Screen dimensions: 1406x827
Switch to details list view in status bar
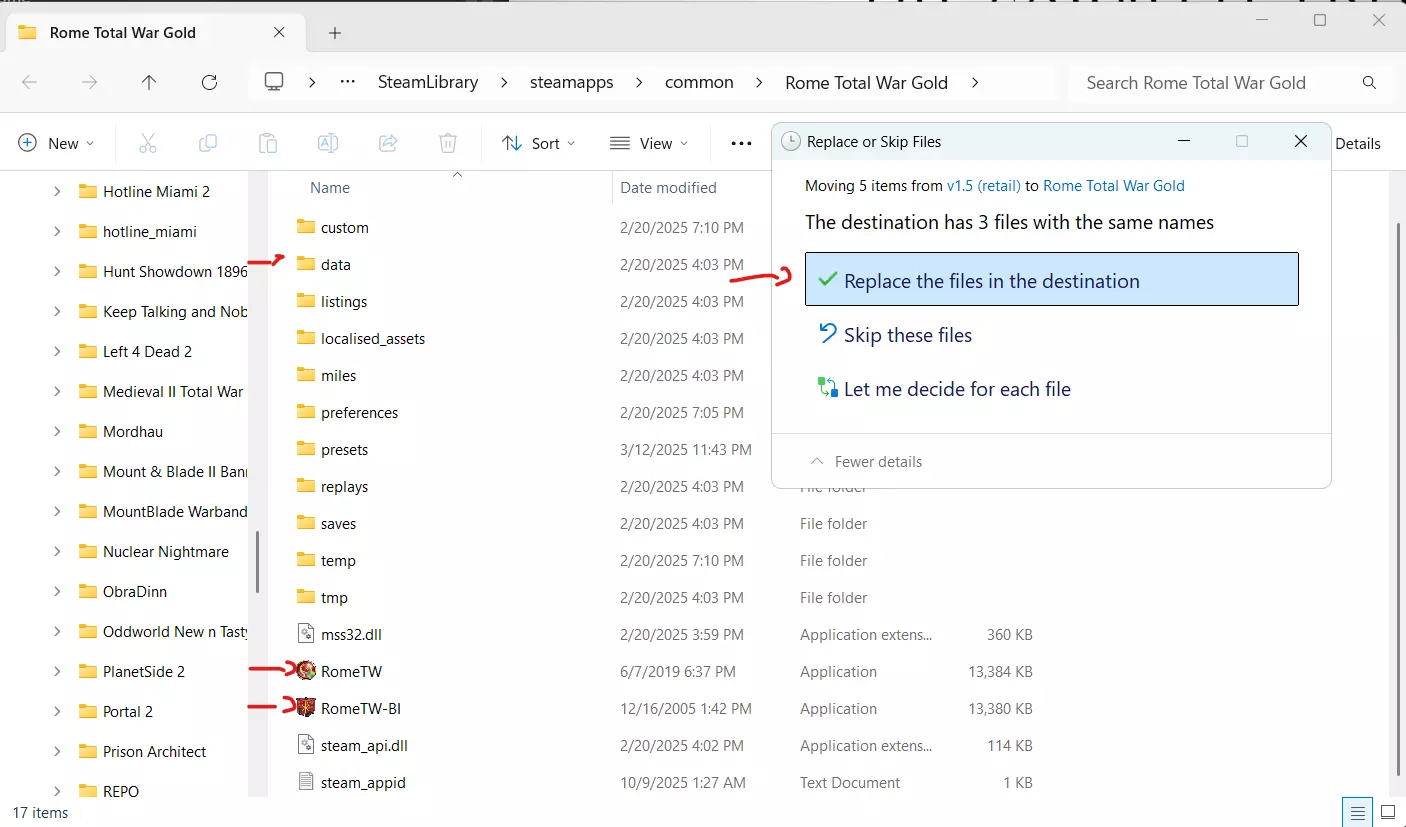coord(1357,811)
